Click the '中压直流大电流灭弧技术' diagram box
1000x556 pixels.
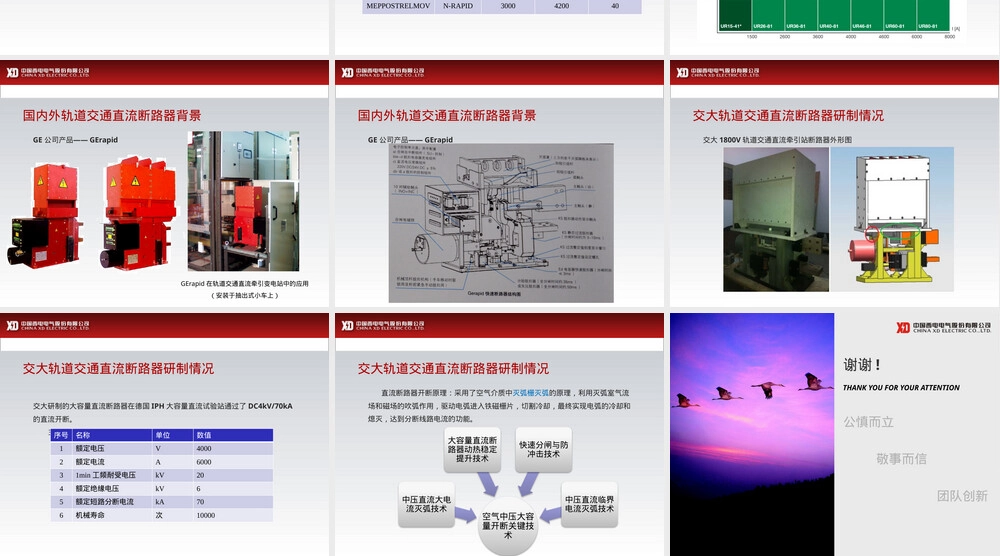click(x=426, y=504)
